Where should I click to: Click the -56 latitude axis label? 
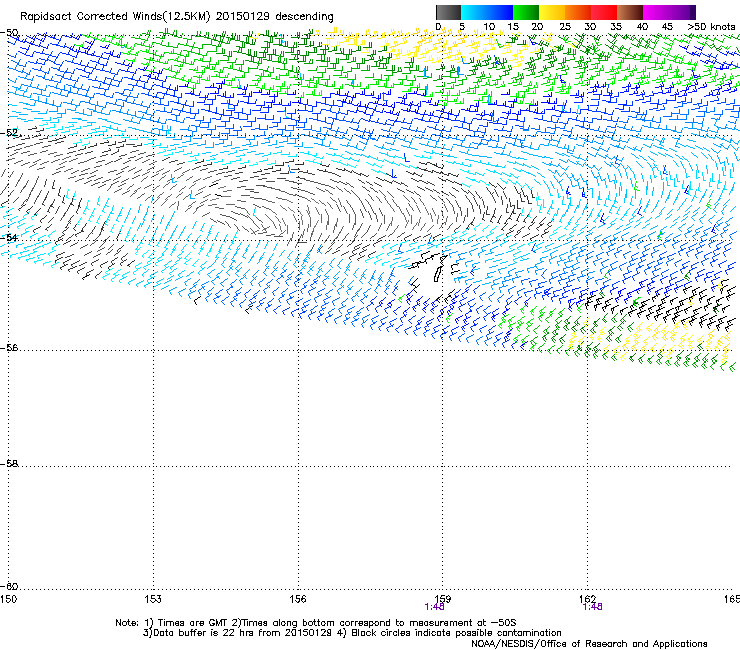pyautogui.click(x=9, y=347)
